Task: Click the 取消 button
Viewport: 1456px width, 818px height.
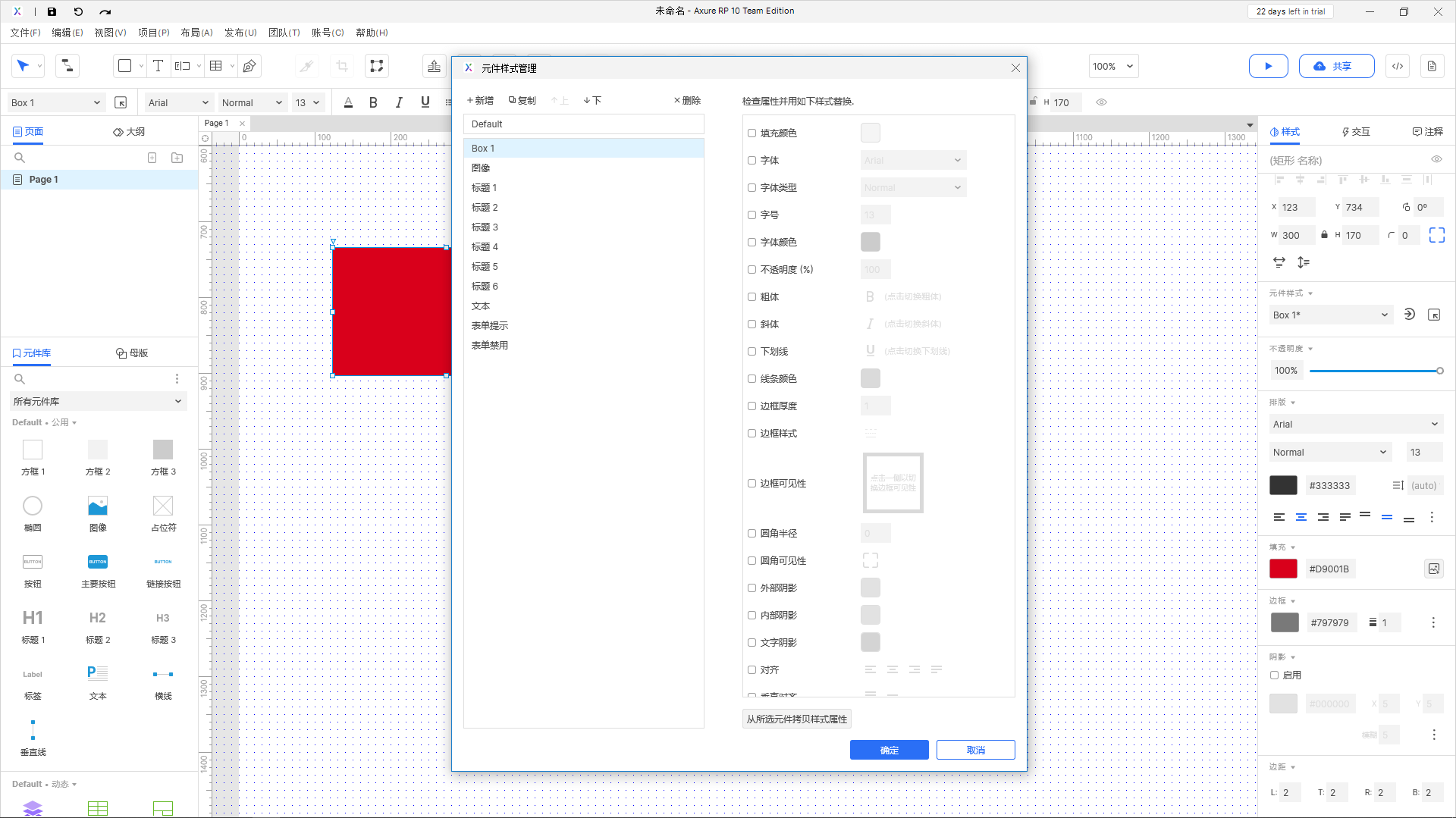Action: pyautogui.click(x=975, y=750)
